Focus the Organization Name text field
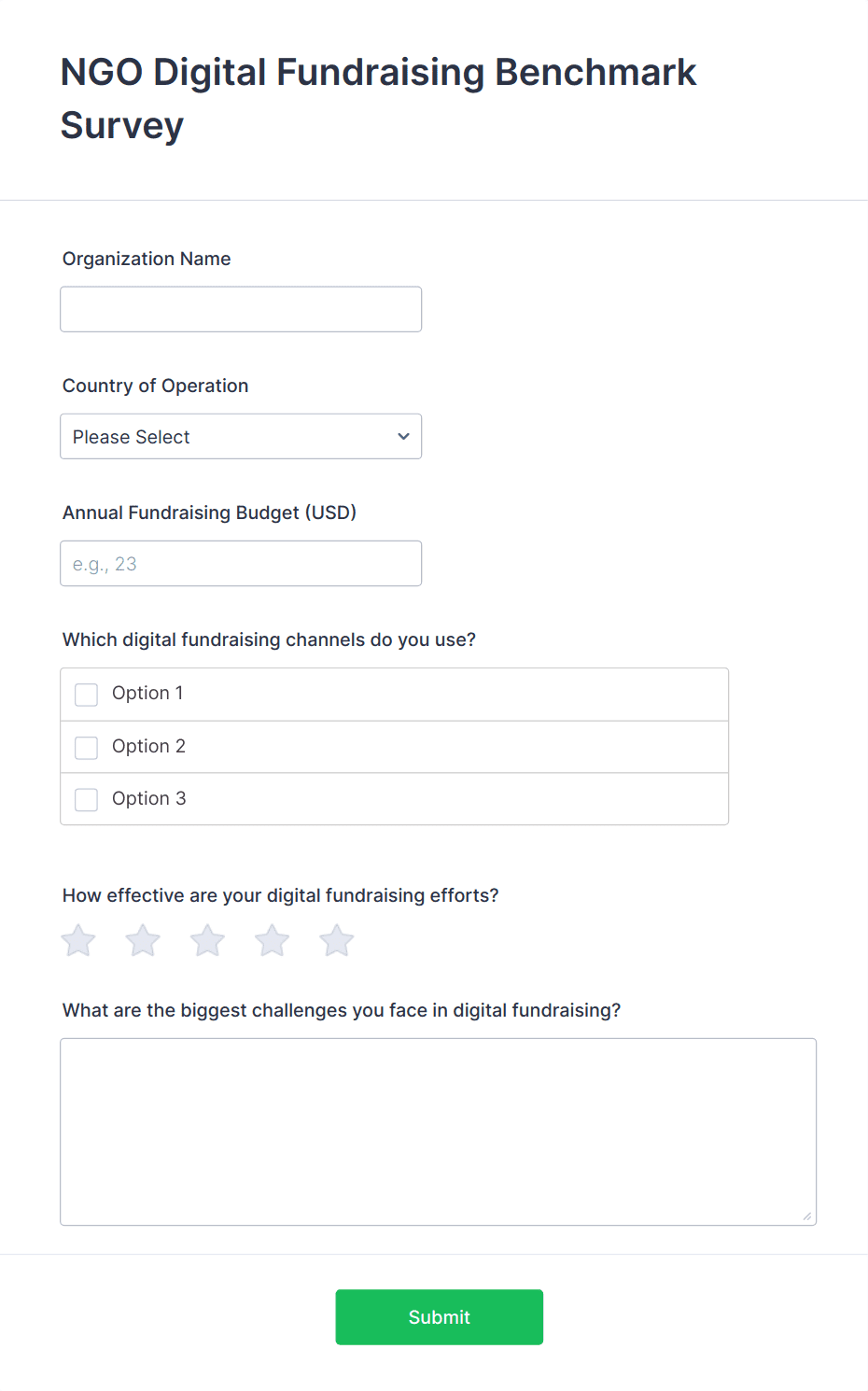Image resolution: width=868 pixels, height=1391 pixels. (241, 309)
